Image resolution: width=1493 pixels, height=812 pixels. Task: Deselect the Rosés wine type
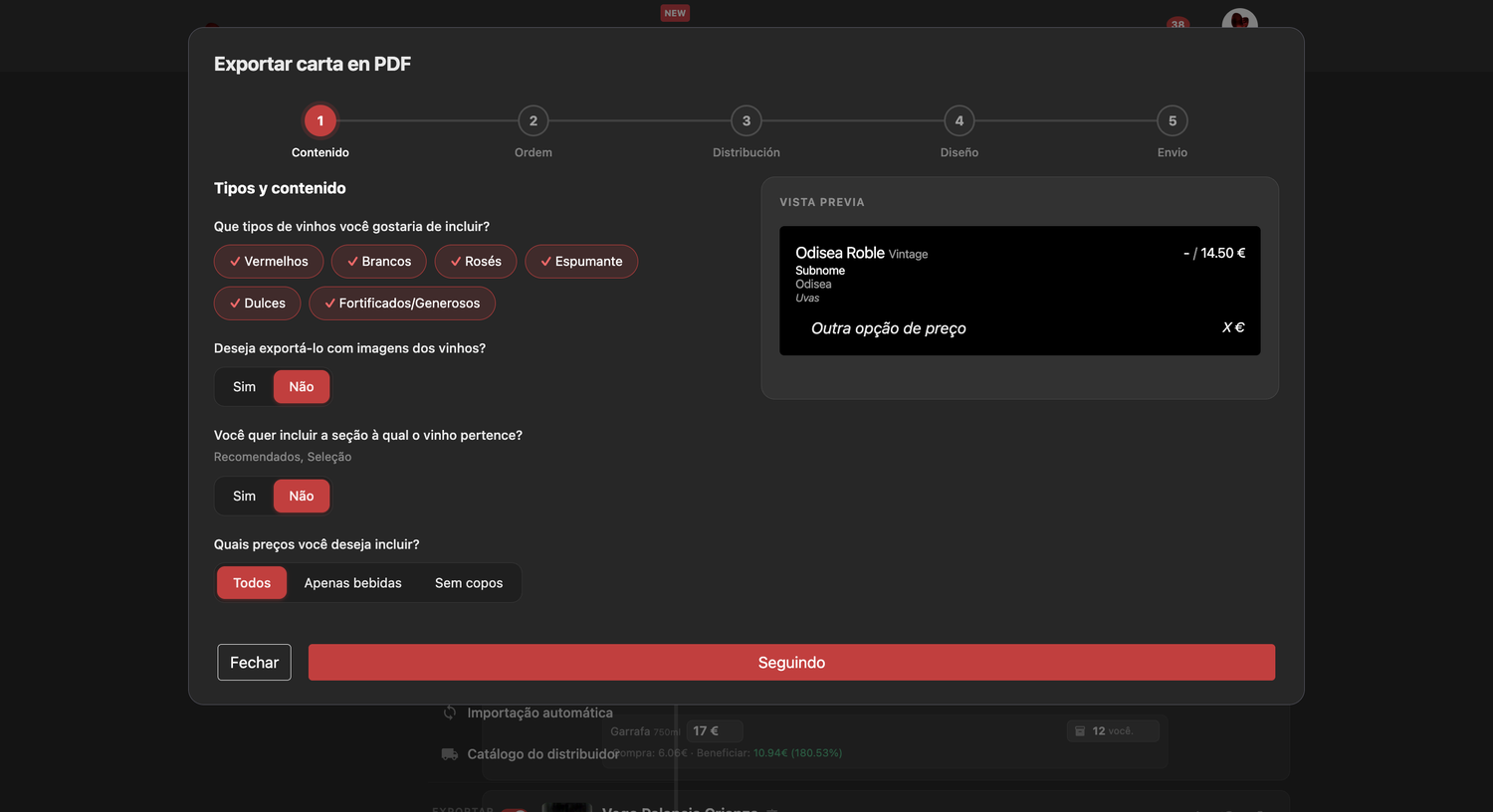click(476, 262)
